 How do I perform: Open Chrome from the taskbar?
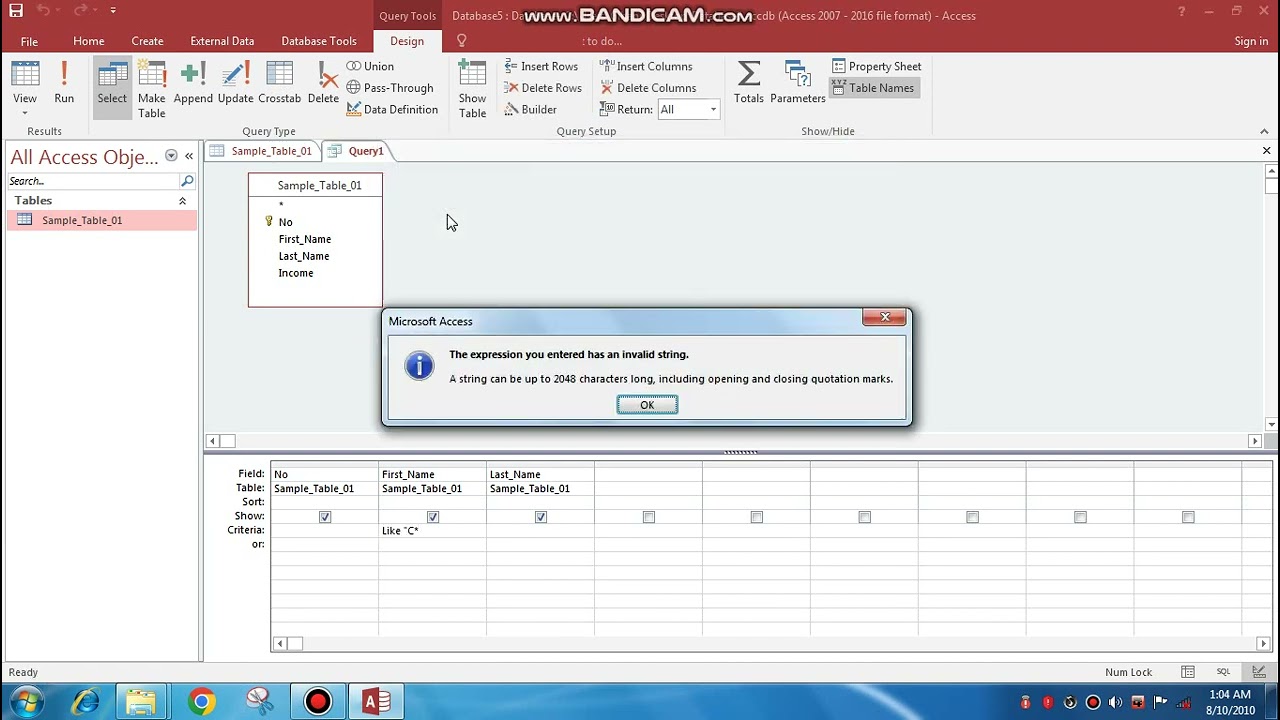tap(201, 702)
